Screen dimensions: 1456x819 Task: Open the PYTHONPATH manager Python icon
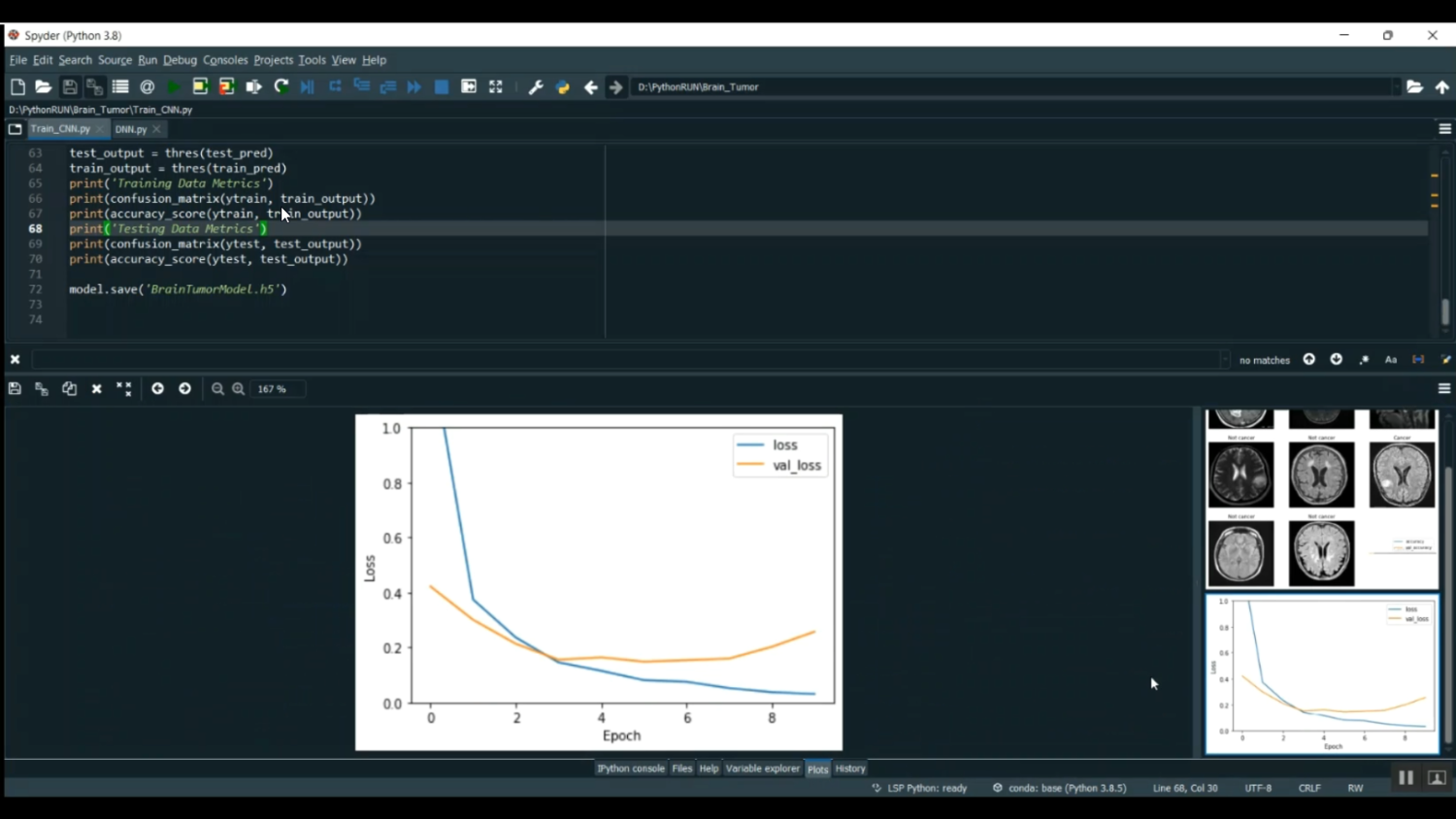pyautogui.click(x=562, y=87)
